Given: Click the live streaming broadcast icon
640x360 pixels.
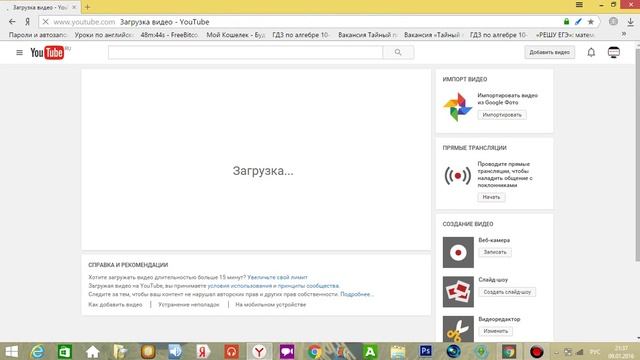Looking at the screenshot, I should click(458, 176).
